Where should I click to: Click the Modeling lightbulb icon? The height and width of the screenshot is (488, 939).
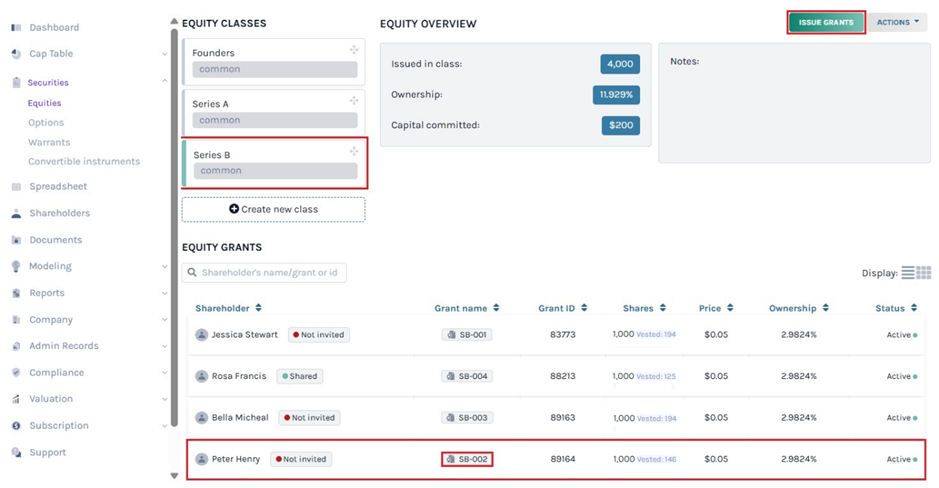click(x=16, y=267)
